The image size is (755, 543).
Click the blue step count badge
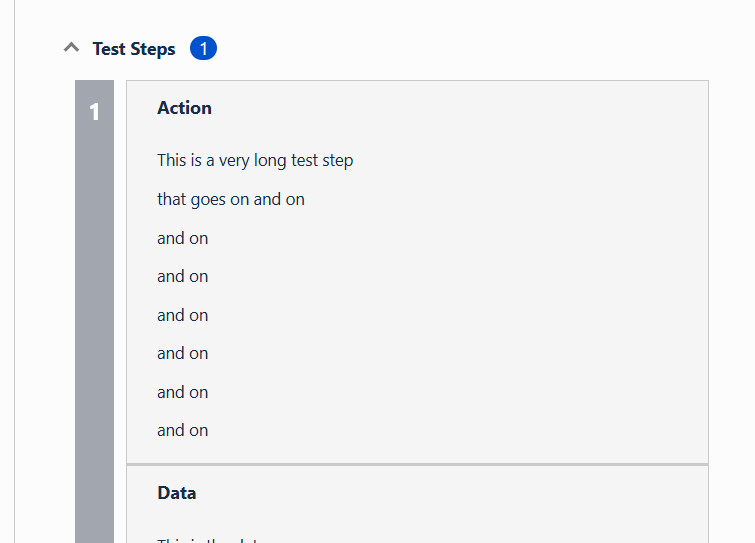click(x=203, y=48)
